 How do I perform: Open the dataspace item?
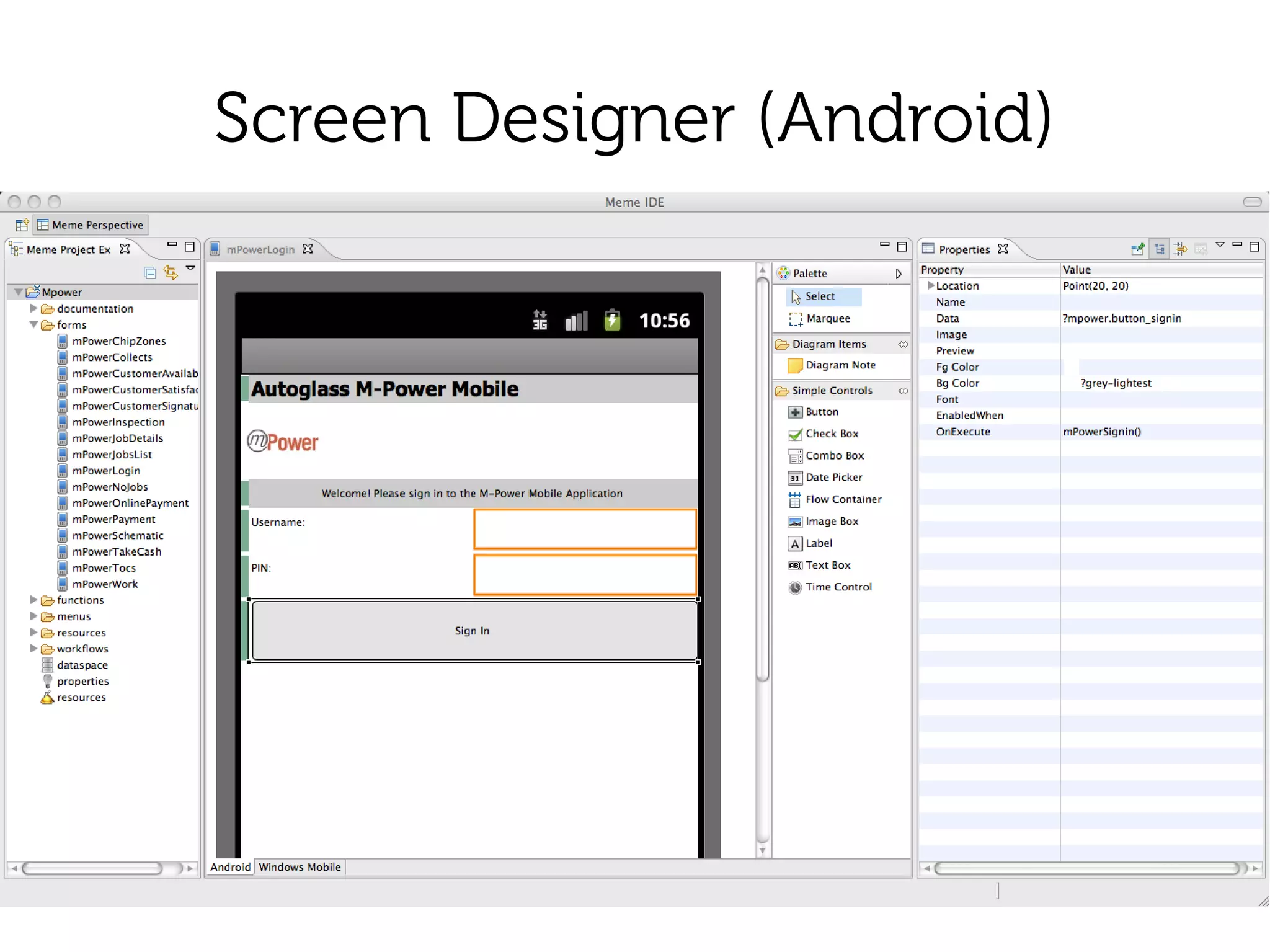[82, 665]
